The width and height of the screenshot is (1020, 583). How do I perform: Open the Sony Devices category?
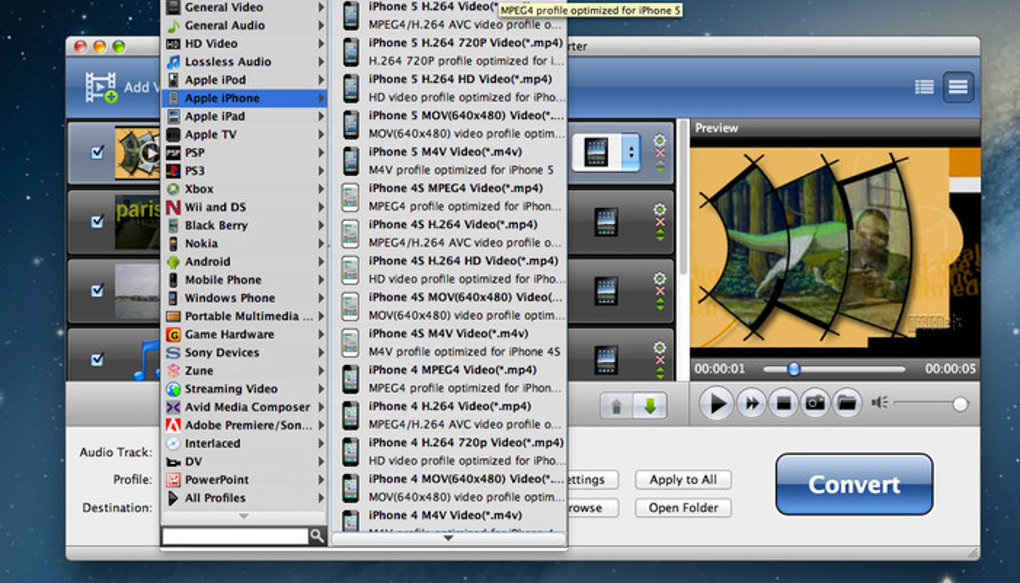click(x=245, y=353)
